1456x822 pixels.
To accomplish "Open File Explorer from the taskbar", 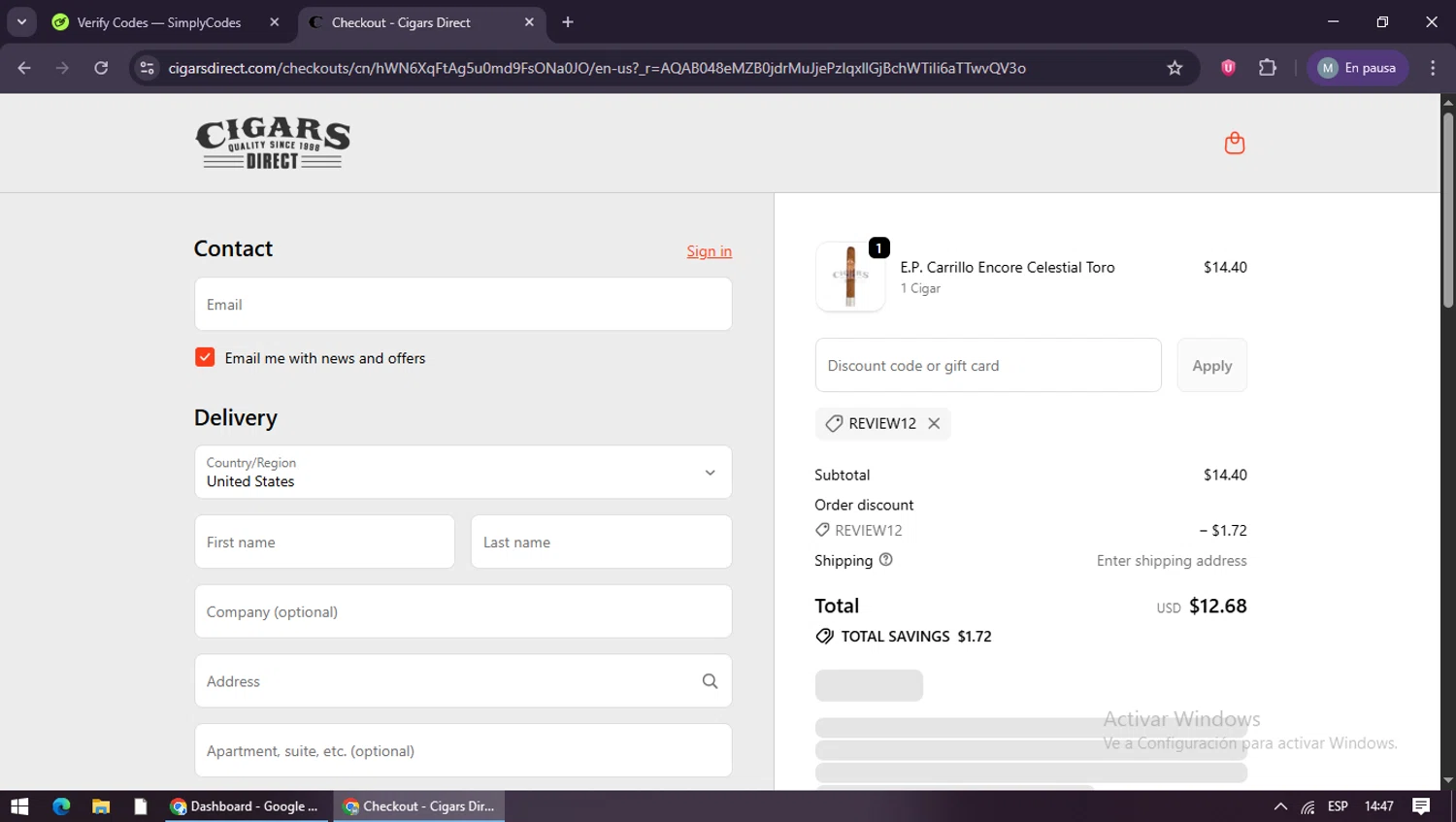I will (101, 806).
